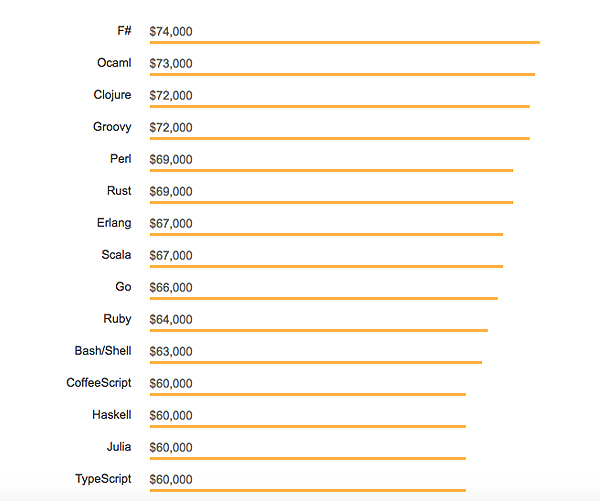Click the Bash/Shell label
Image resolution: width=600 pixels, height=501 pixels.
(x=103, y=351)
